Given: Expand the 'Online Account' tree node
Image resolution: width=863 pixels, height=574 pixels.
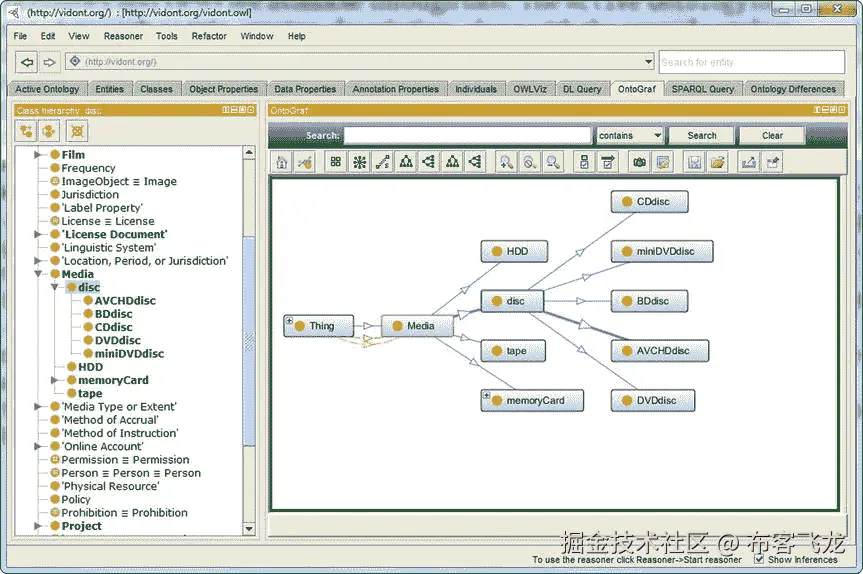Looking at the screenshot, I should [x=37, y=446].
